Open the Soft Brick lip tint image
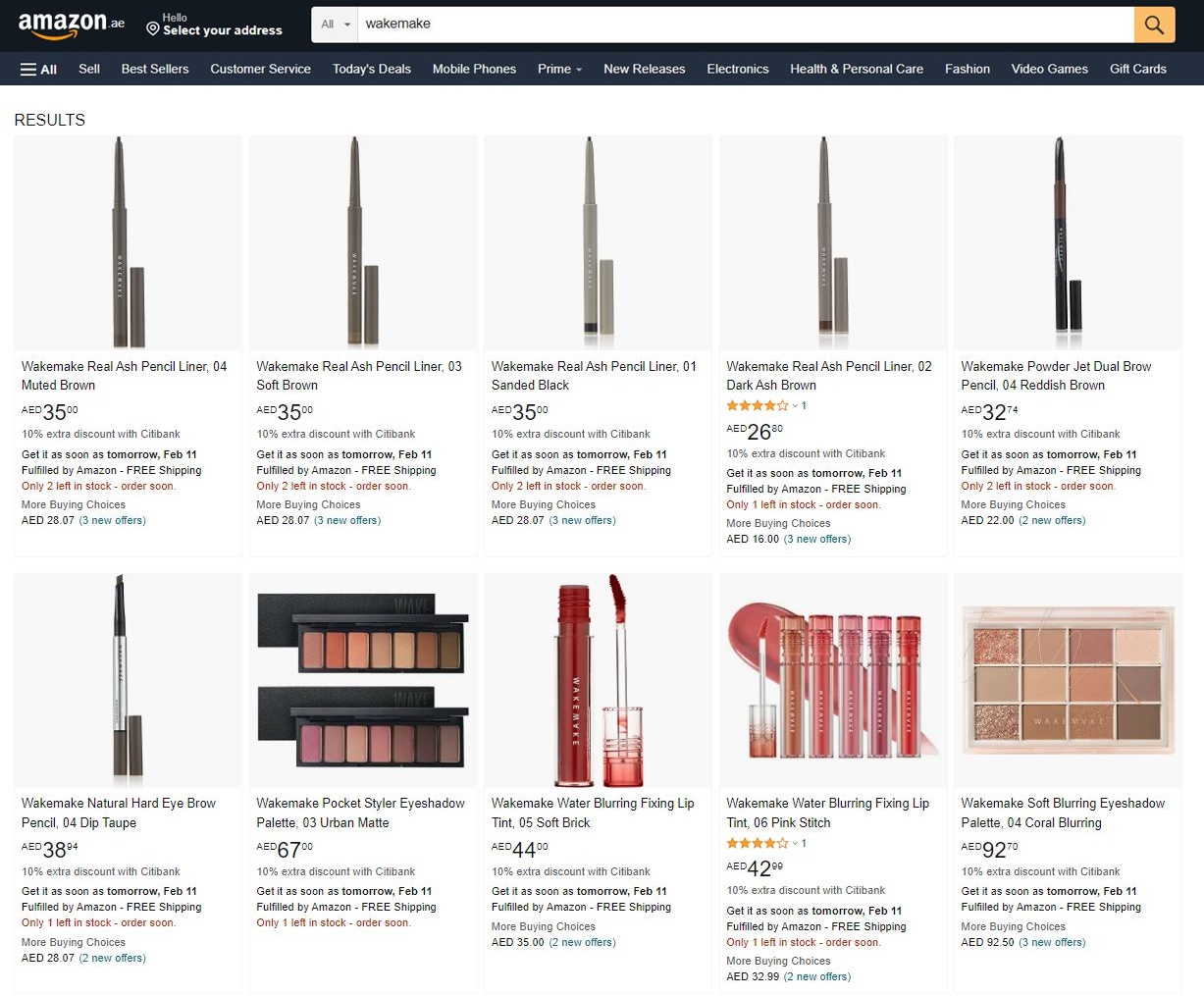This screenshot has height=996, width=1204. pyautogui.click(x=598, y=681)
